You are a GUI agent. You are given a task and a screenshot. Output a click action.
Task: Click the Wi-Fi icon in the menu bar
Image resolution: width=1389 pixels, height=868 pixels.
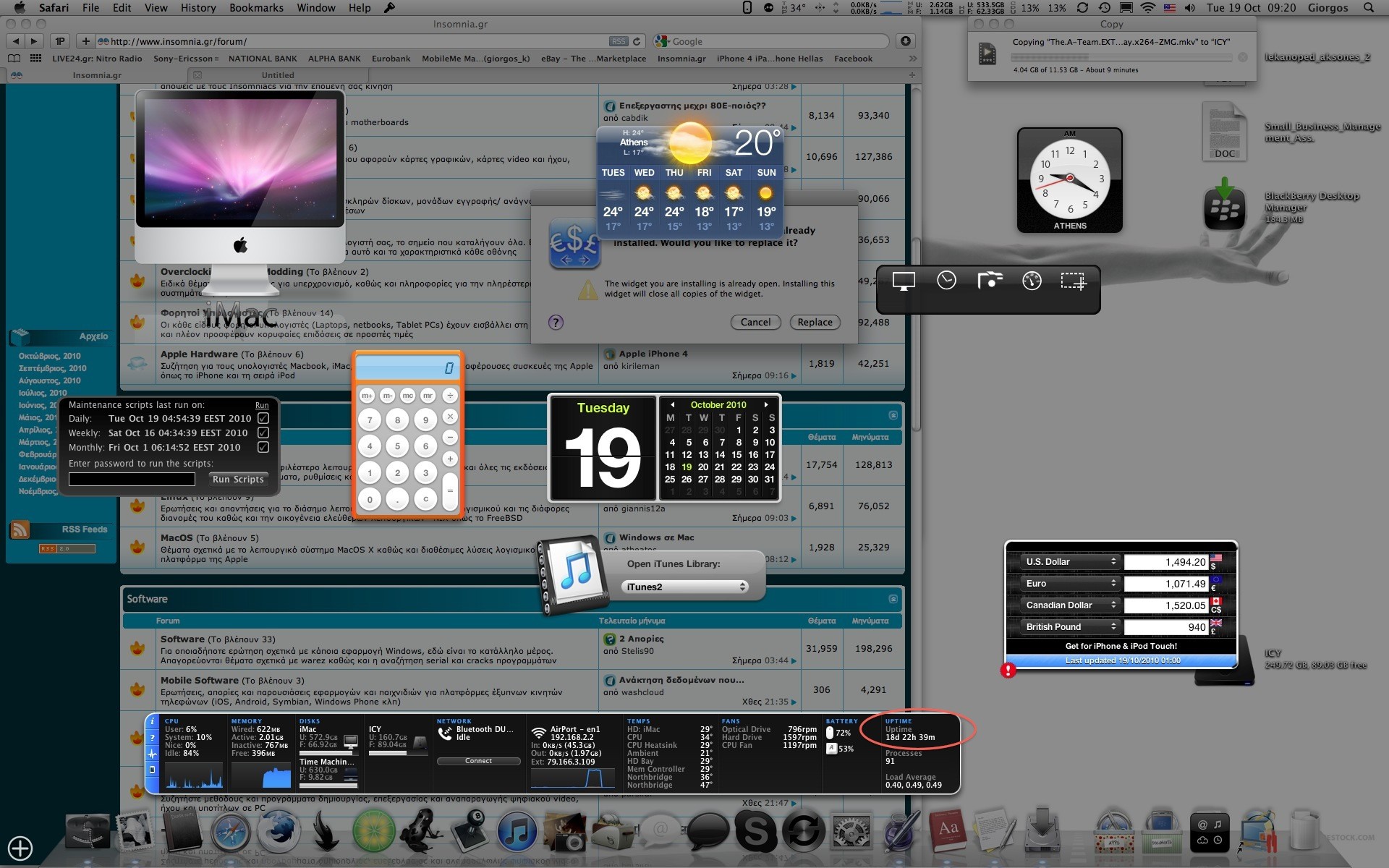pos(1147,8)
